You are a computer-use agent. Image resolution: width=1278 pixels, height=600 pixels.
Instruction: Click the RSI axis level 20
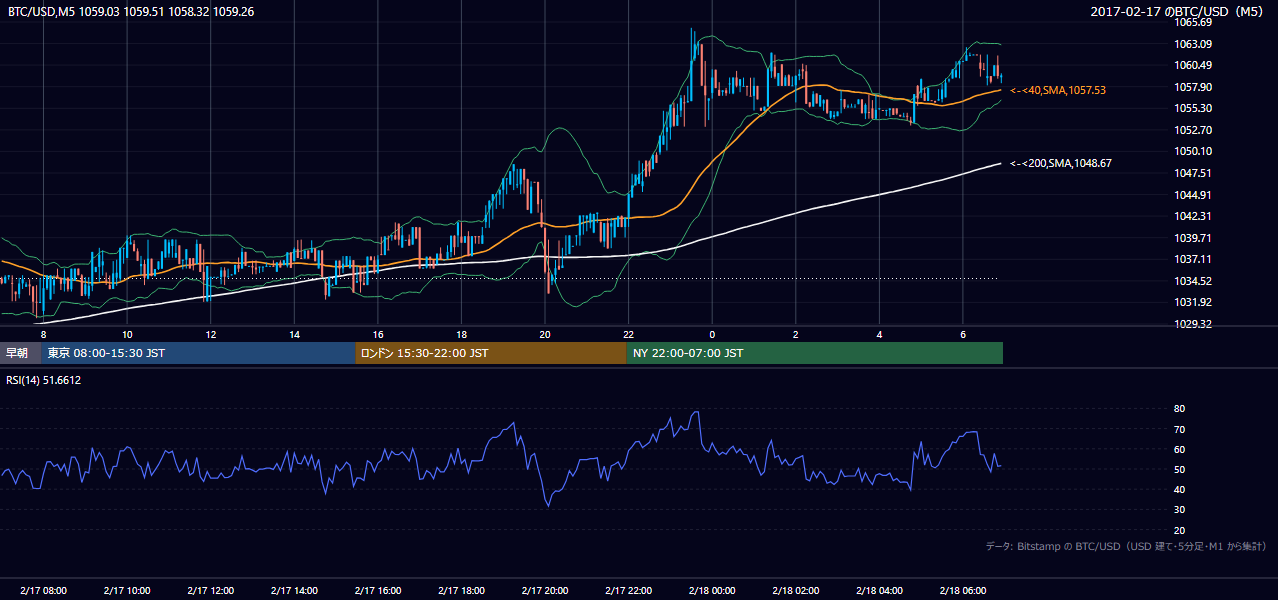point(1179,530)
